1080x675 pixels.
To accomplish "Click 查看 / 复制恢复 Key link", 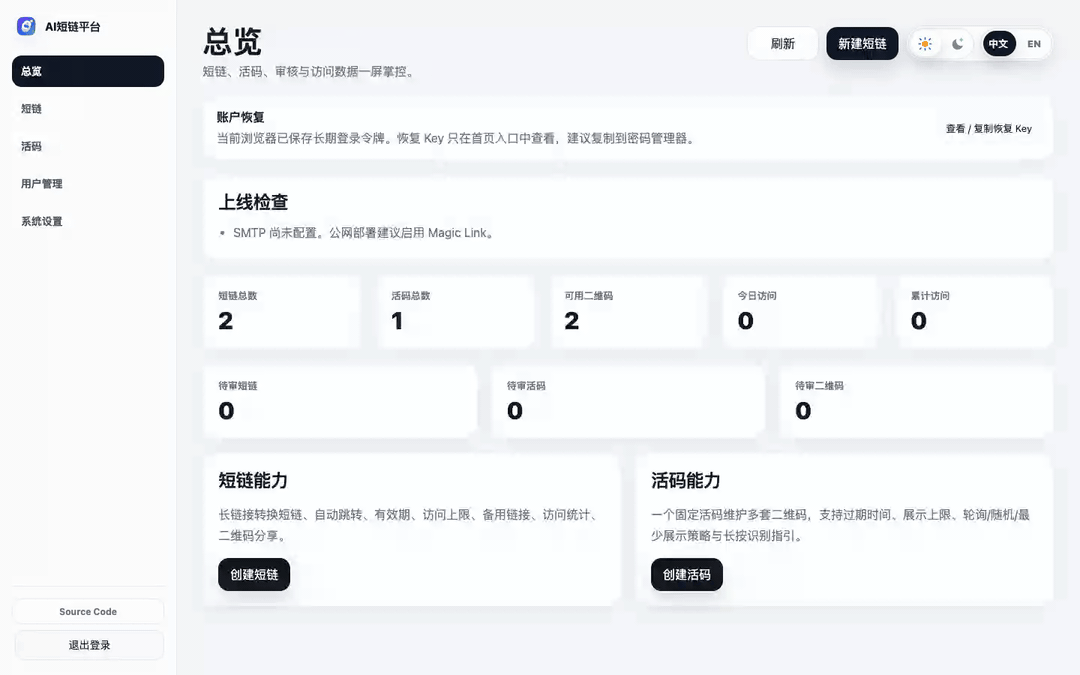I will point(988,129).
